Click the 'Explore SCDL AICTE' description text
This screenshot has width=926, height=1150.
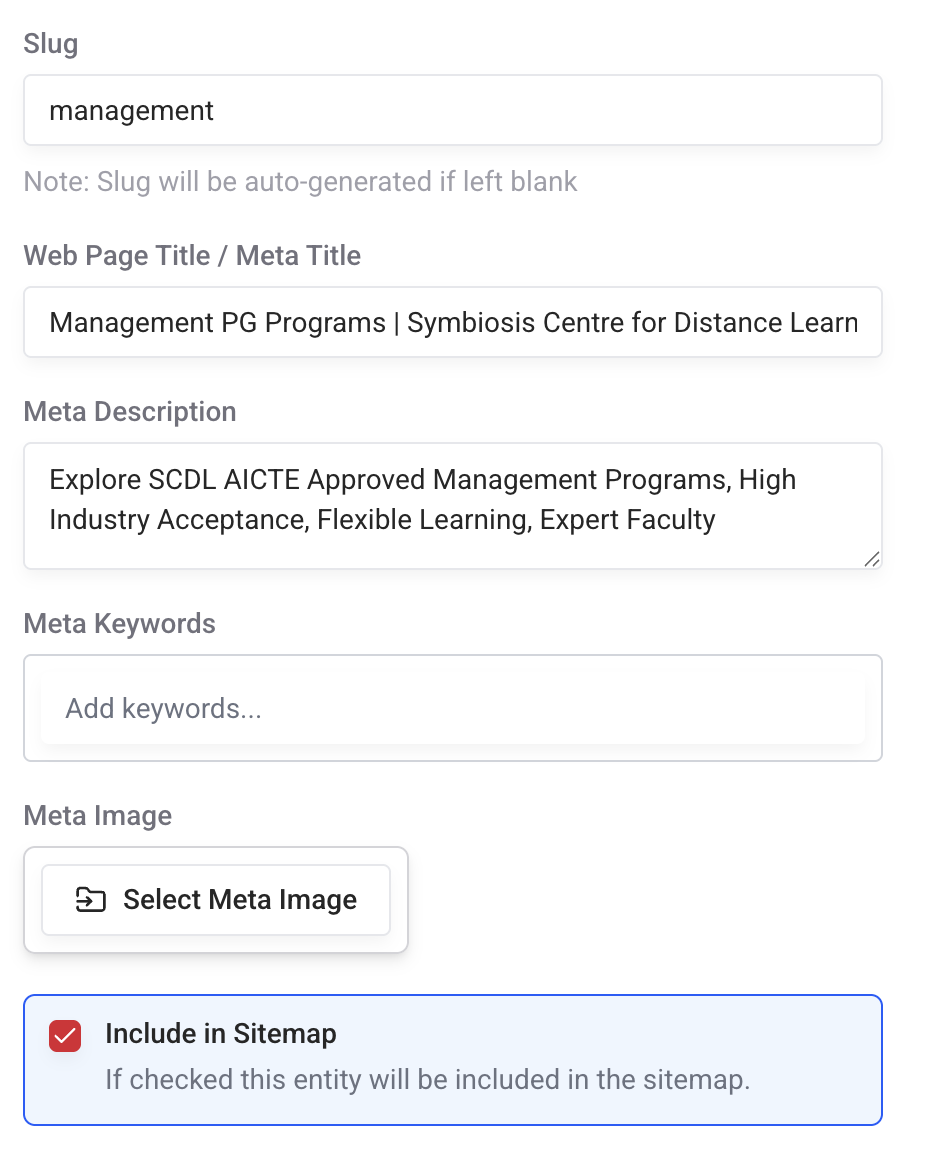pyautogui.click(x=175, y=480)
